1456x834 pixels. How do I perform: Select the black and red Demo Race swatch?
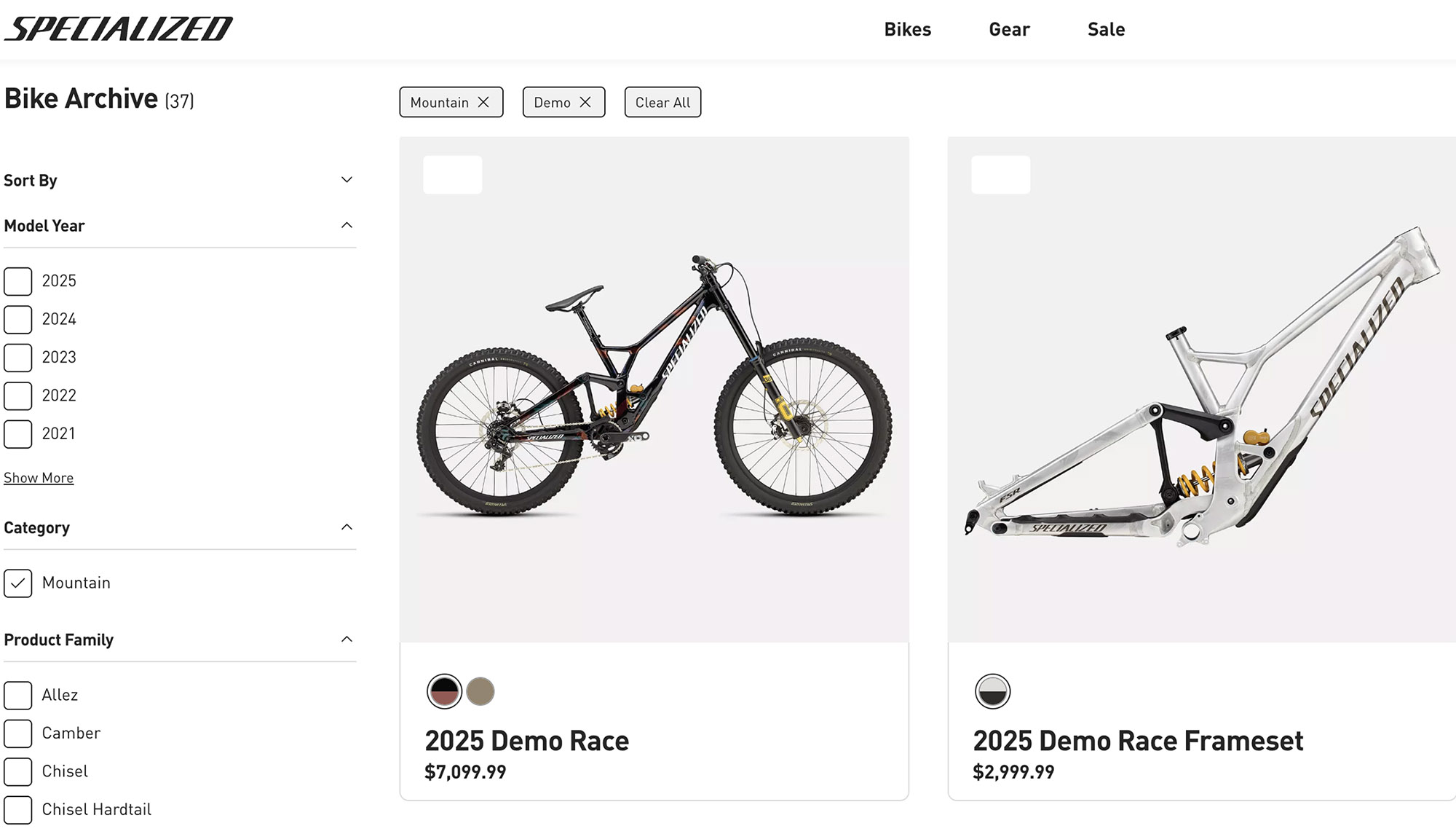(x=444, y=691)
